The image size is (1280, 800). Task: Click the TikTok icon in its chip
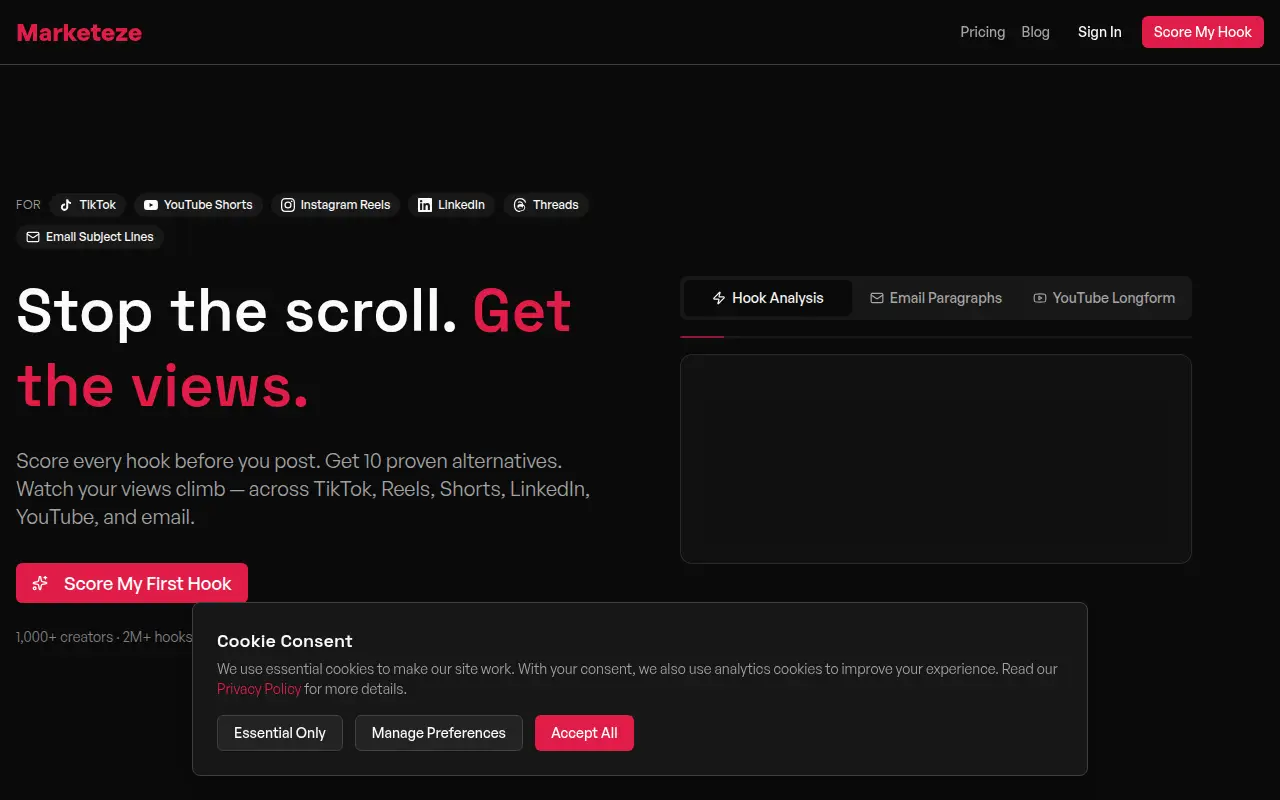pos(66,205)
